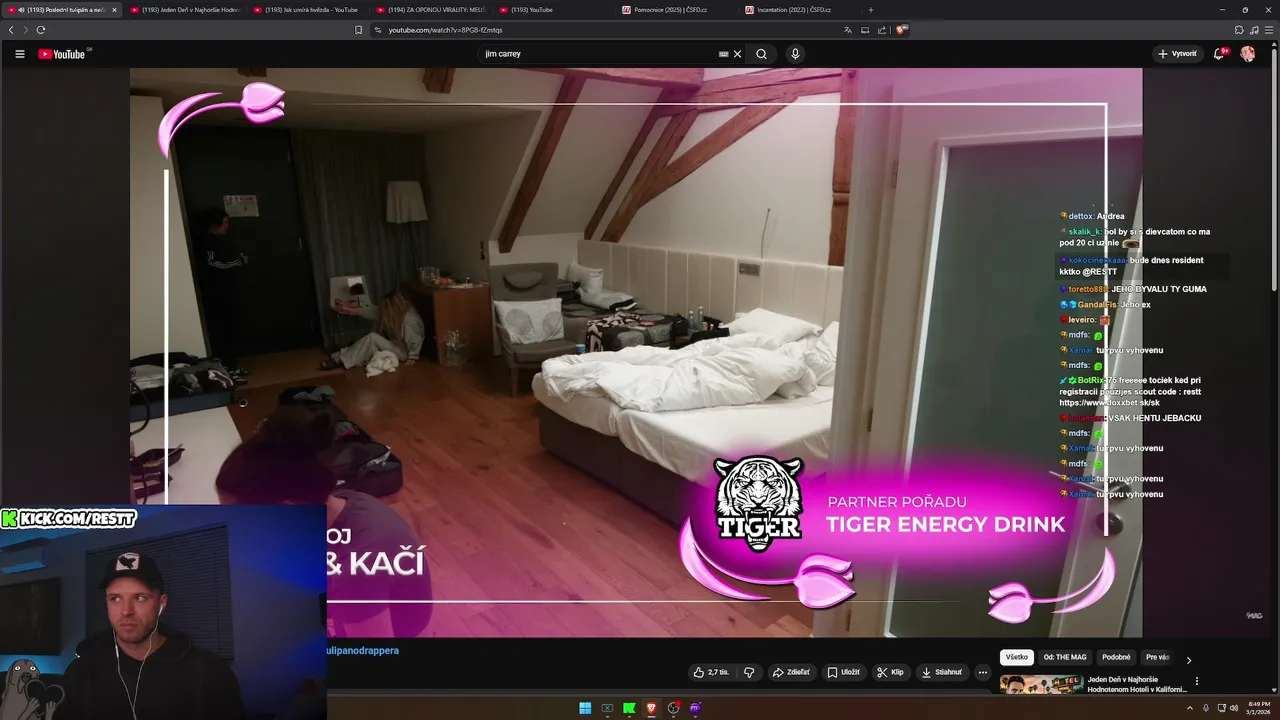The height and width of the screenshot is (720, 1280).
Task: Download the video with Stiahnuť
Action: tap(941, 672)
